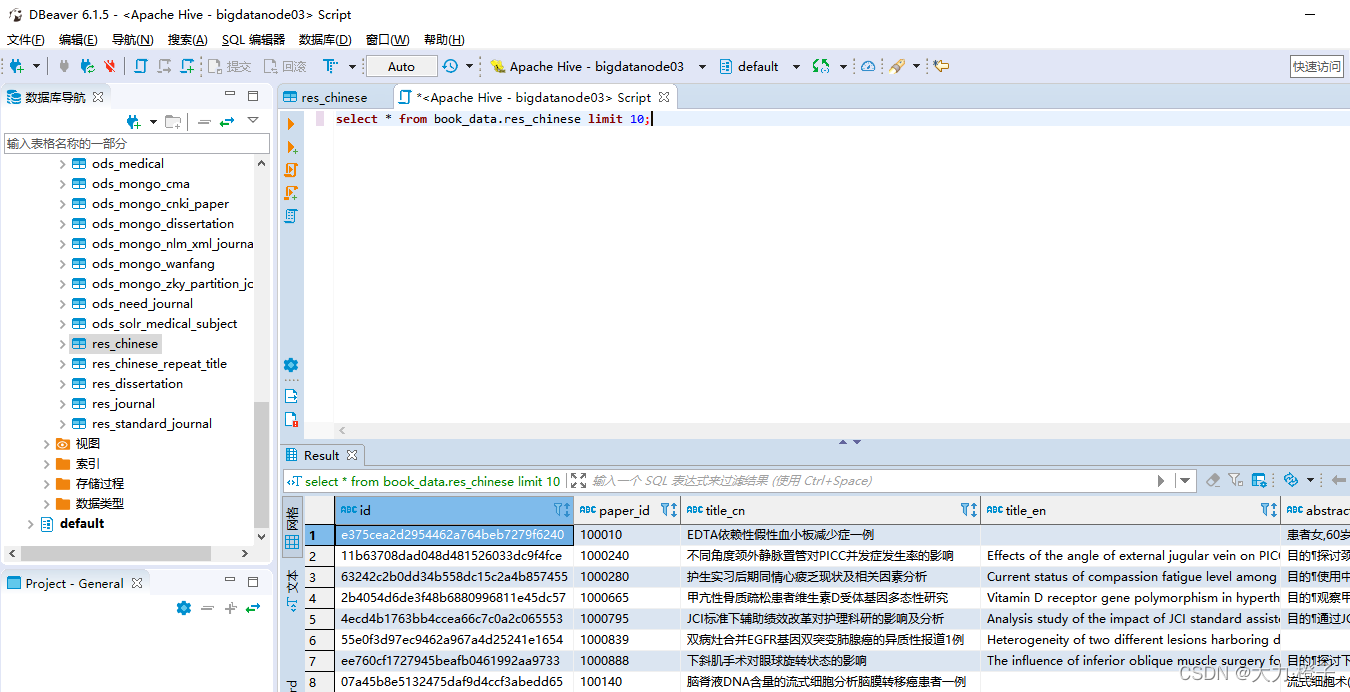
Task: Open the transaction mode icon dropdown
Action: (352, 66)
